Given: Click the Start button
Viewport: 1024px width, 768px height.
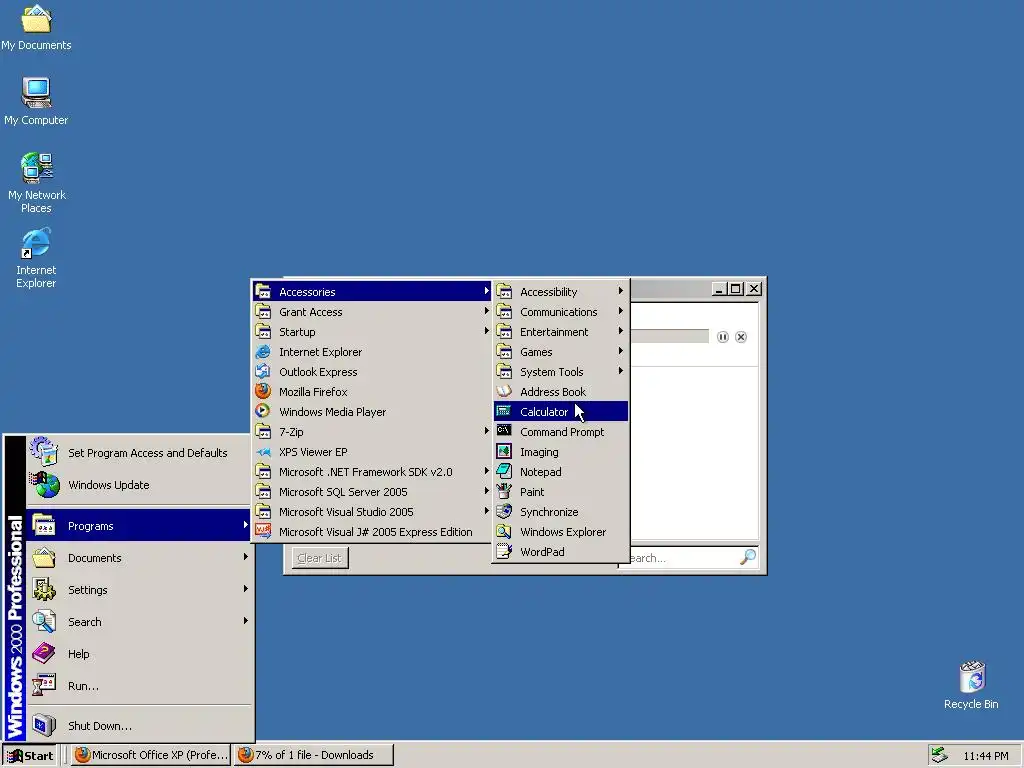Looking at the screenshot, I should tap(30, 756).
